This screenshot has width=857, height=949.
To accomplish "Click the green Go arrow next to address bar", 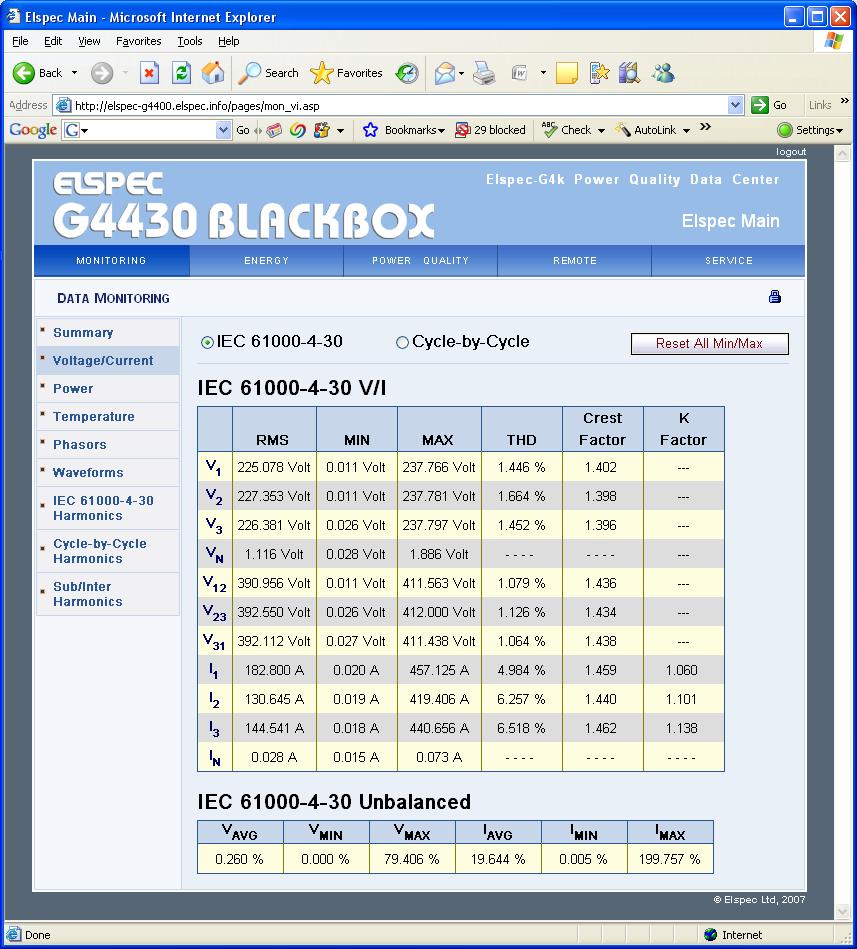I will point(760,105).
